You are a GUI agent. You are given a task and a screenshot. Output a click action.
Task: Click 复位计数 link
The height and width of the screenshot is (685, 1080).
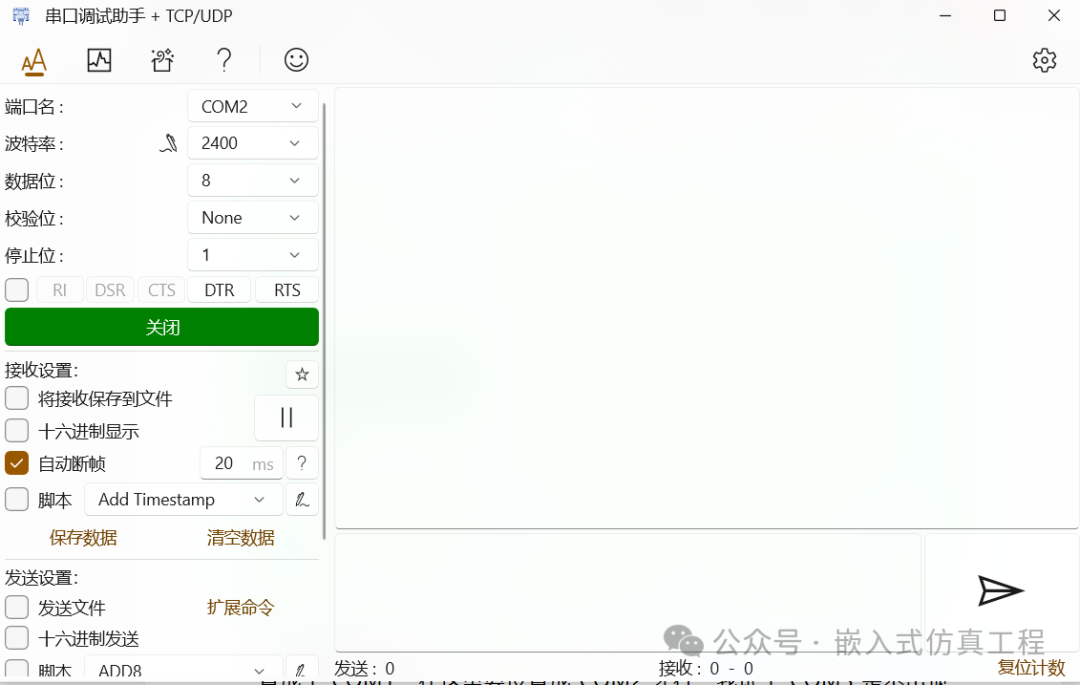[x=1031, y=668]
